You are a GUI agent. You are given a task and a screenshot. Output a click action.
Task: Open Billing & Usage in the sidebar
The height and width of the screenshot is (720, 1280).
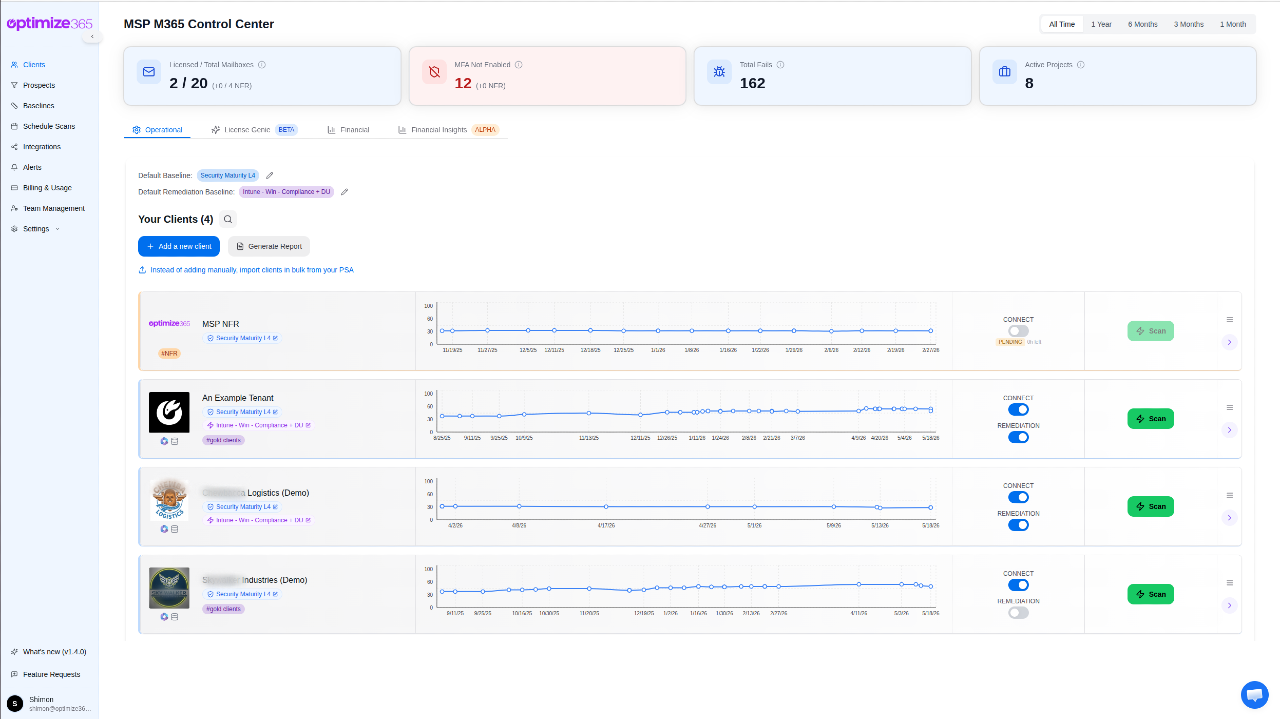[48, 188]
